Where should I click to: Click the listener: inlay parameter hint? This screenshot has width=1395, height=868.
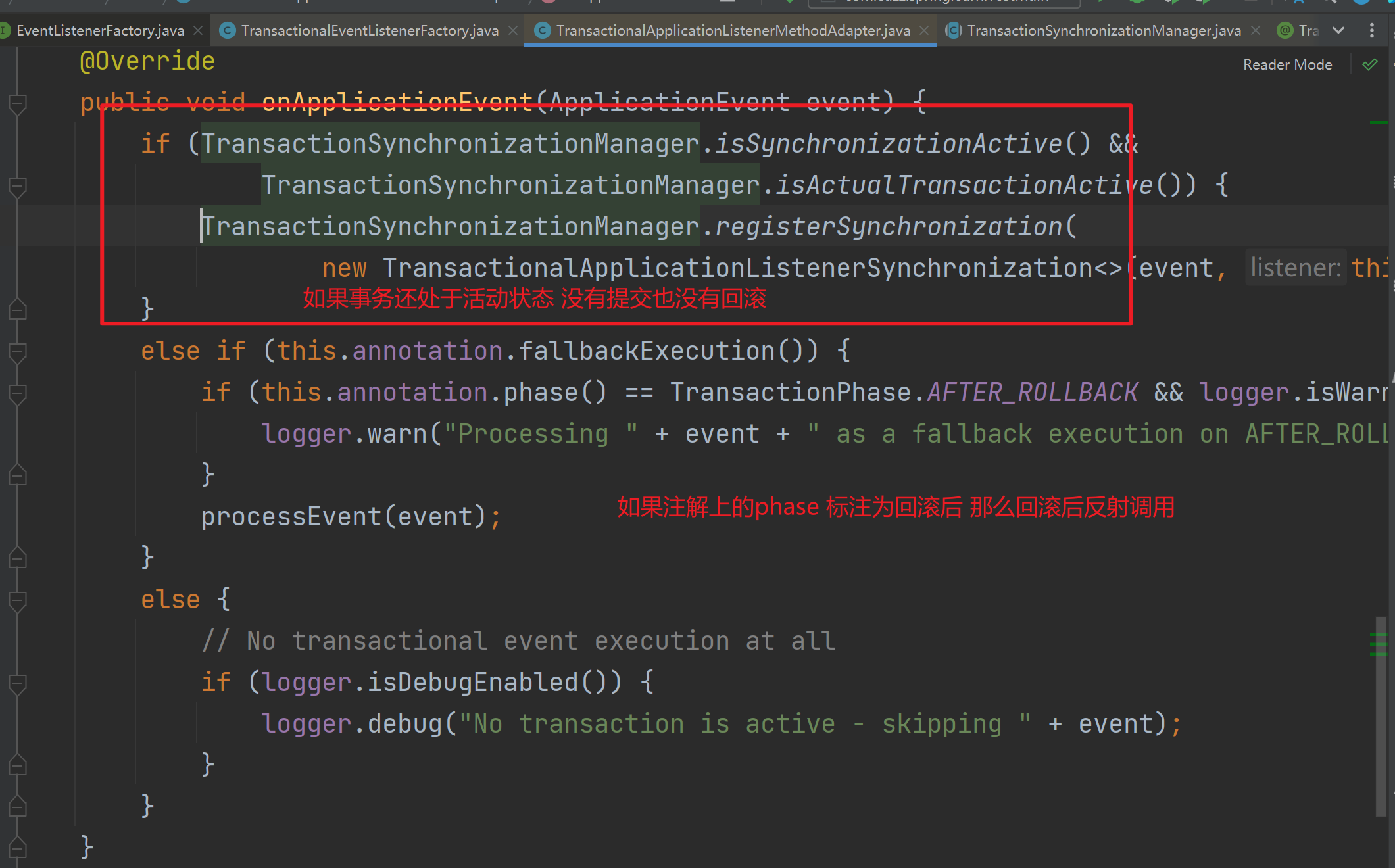click(1296, 268)
